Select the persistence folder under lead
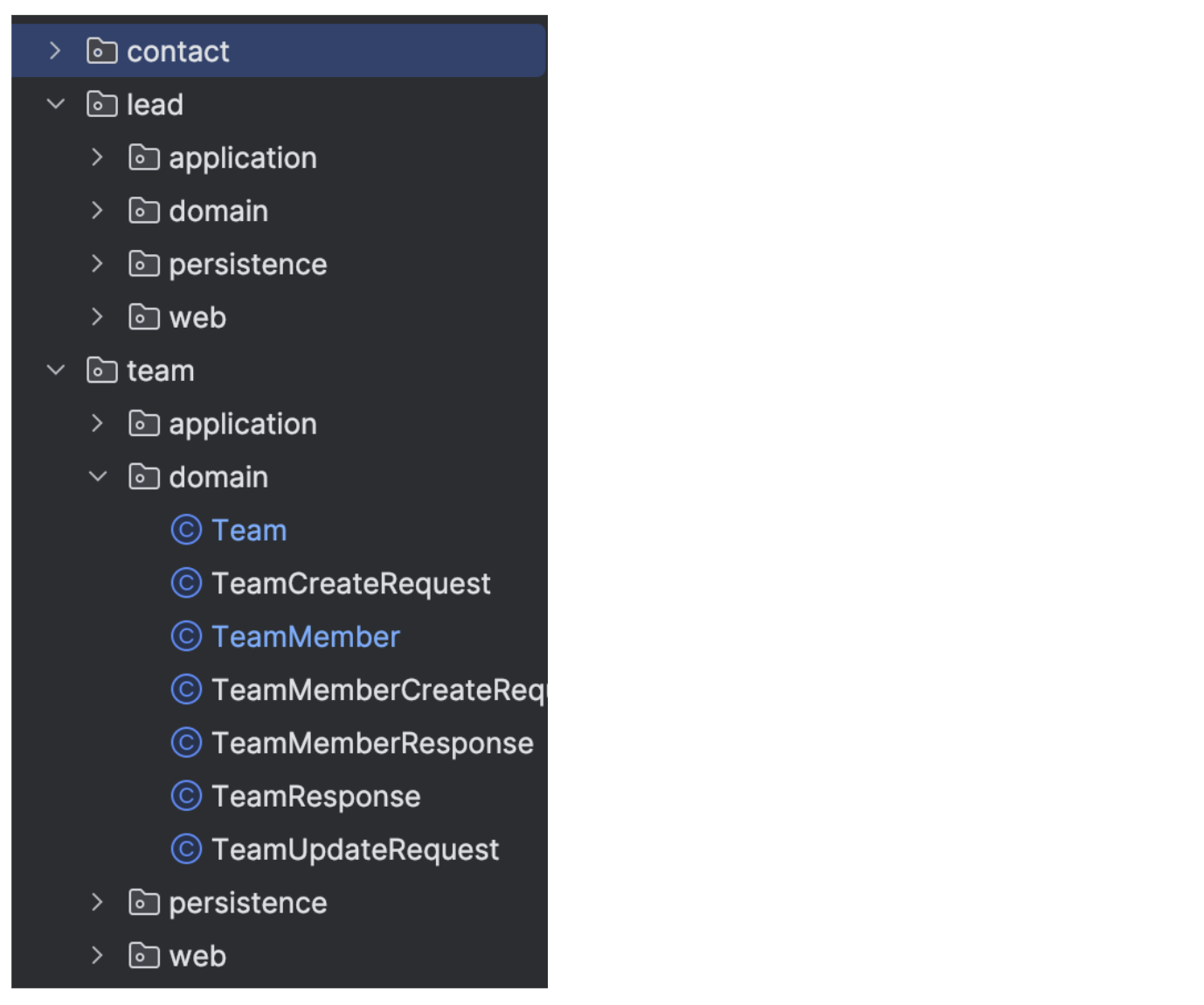 pos(247,264)
